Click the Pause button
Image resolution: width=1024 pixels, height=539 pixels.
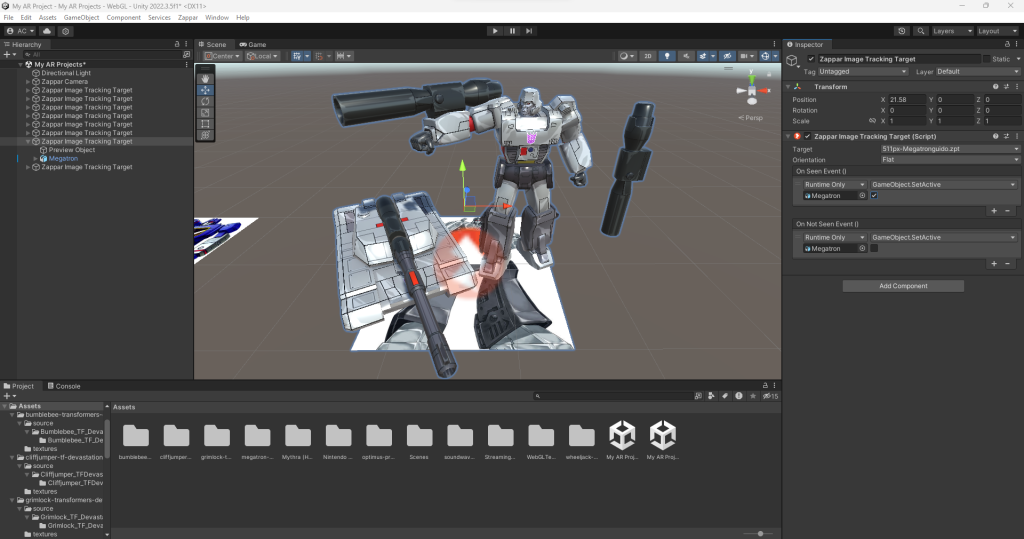pyautogui.click(x=512, y=31)
